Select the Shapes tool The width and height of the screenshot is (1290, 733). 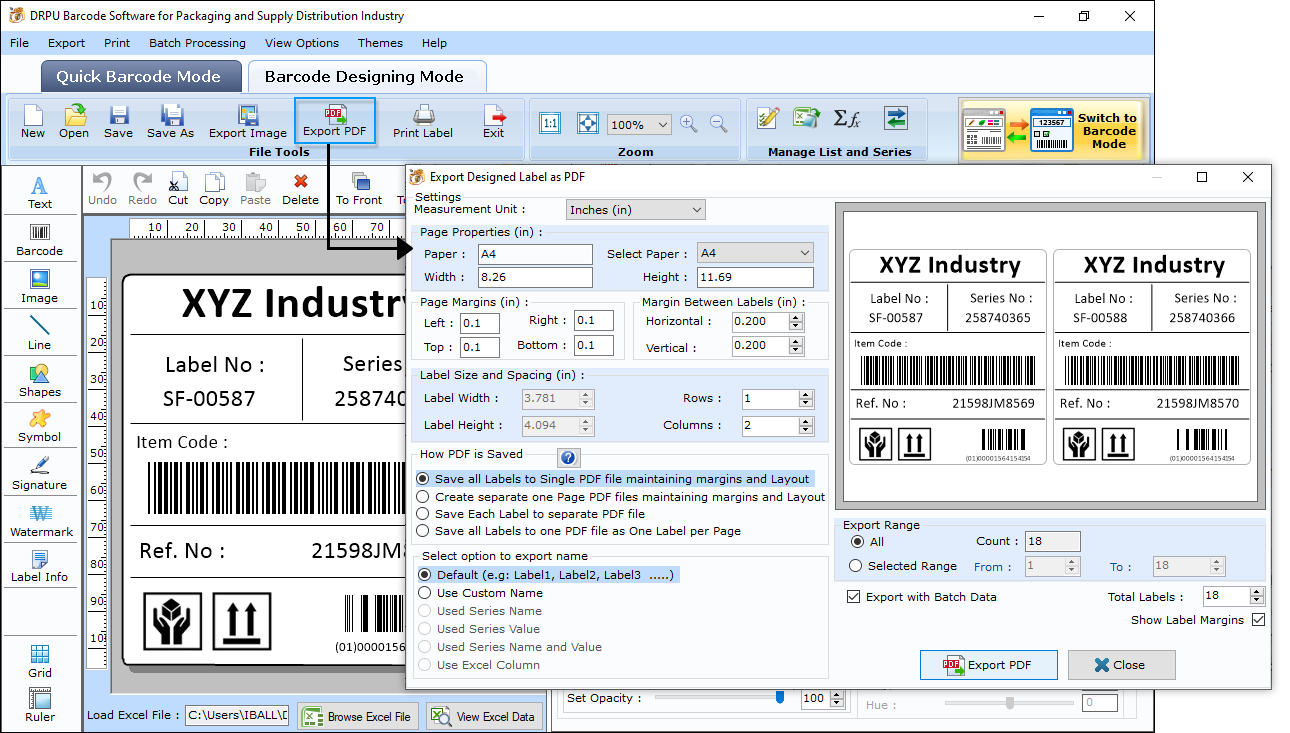point(40,379)
